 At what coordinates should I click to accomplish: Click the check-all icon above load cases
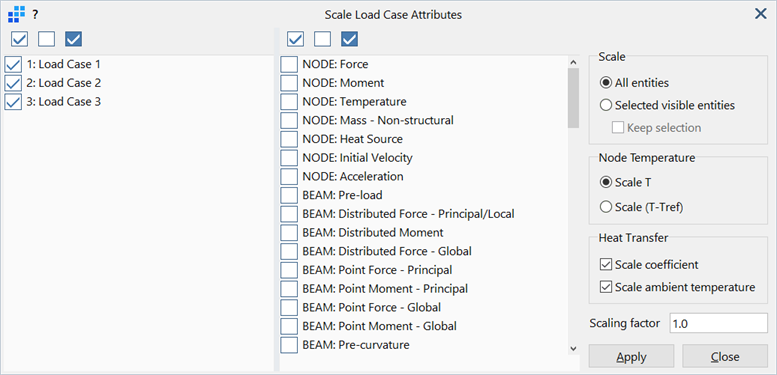click(x=19, y=39)
